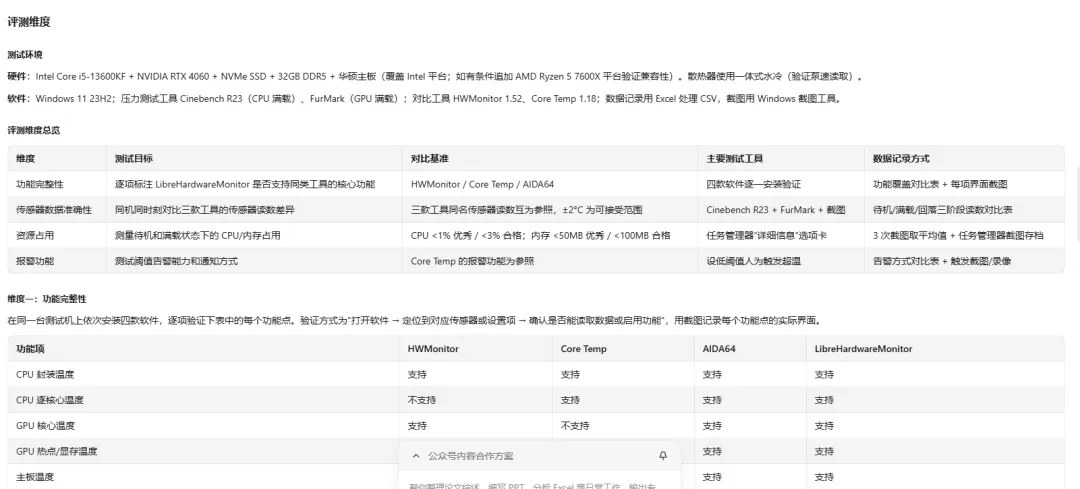Click the cell 设低阈值人为触发超温
The width and height of the screenshot is (1080, 489).
(x=754, y=261)
